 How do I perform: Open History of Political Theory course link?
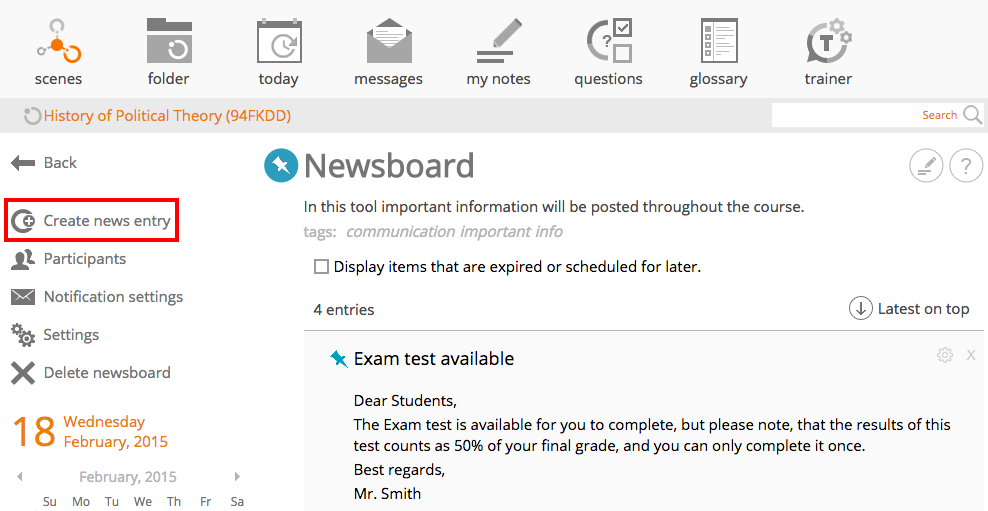167,116
